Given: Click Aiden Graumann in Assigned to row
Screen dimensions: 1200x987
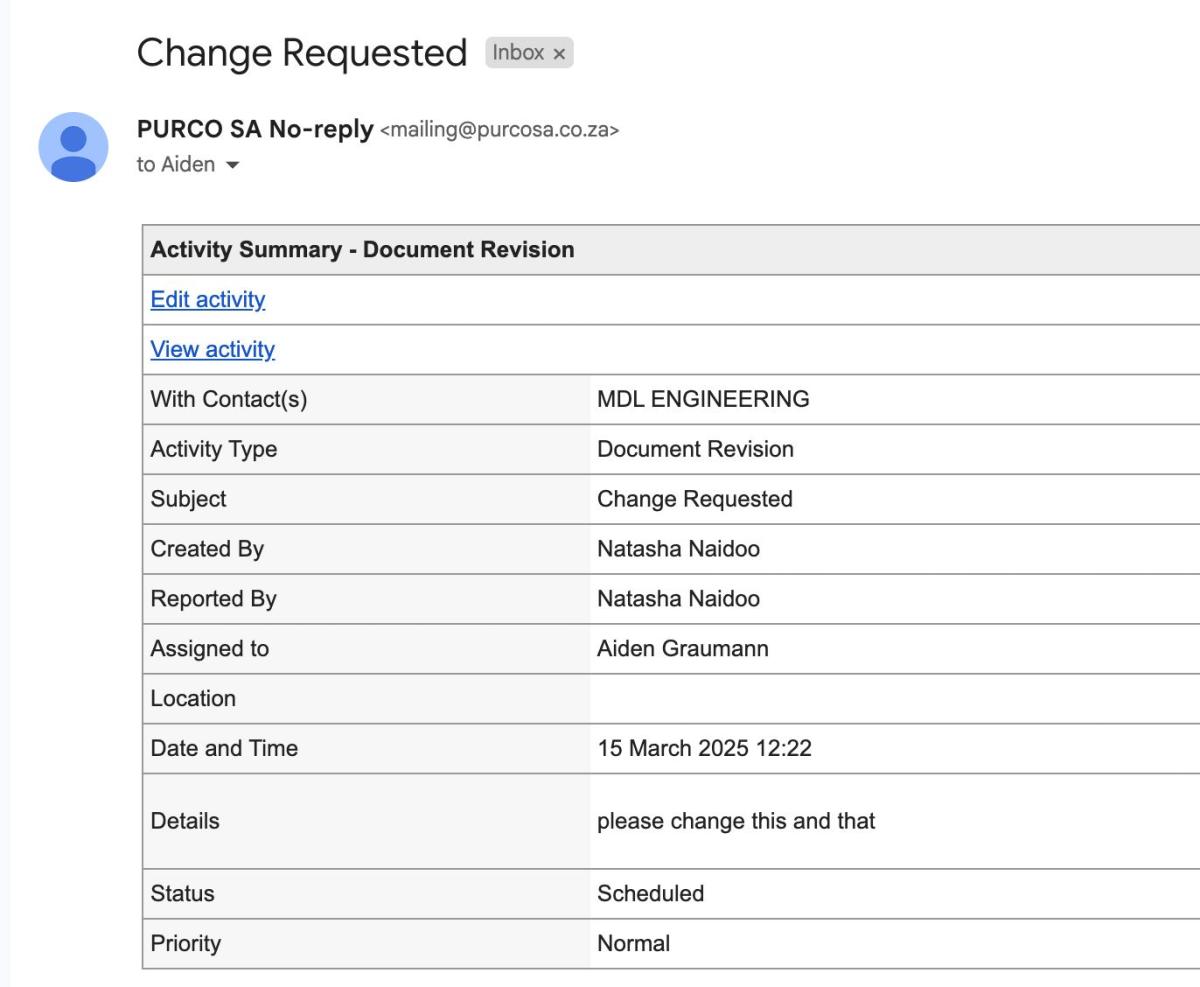Looking at the screenshot, I should [x=683, y=648].
